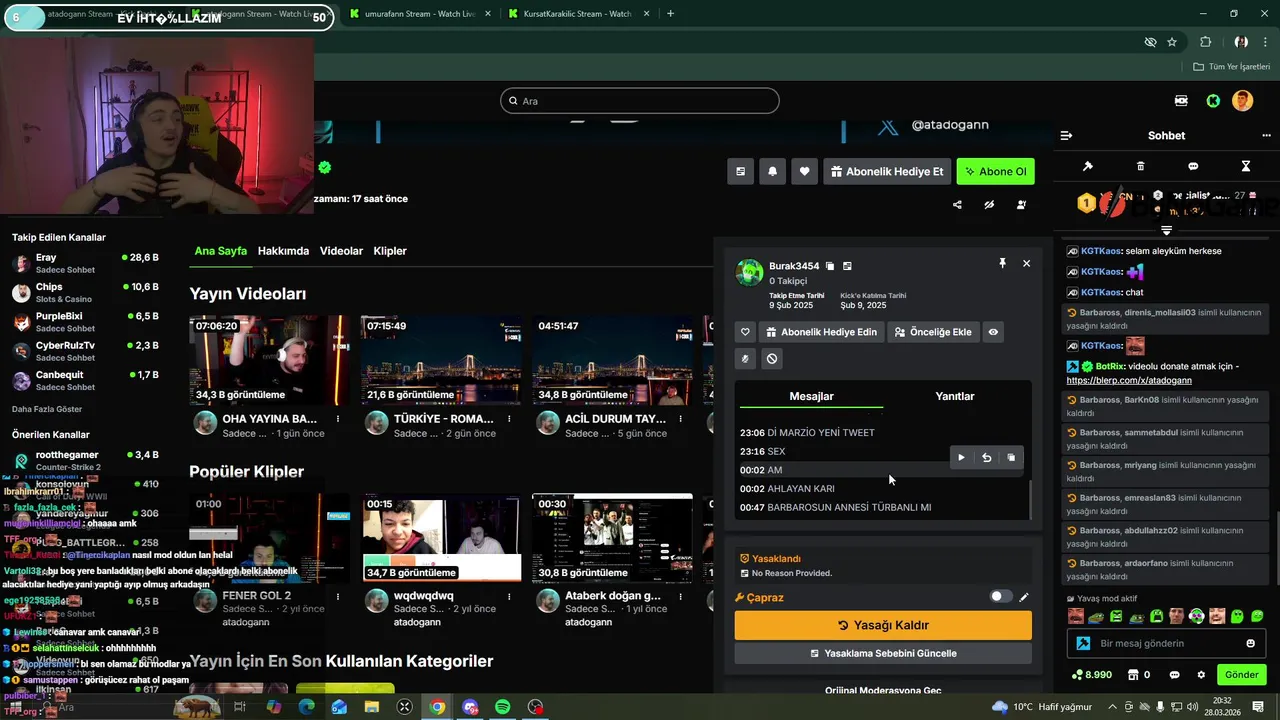
Task: Toggle the eye icon in user card
Action: (x=993, y=332)
